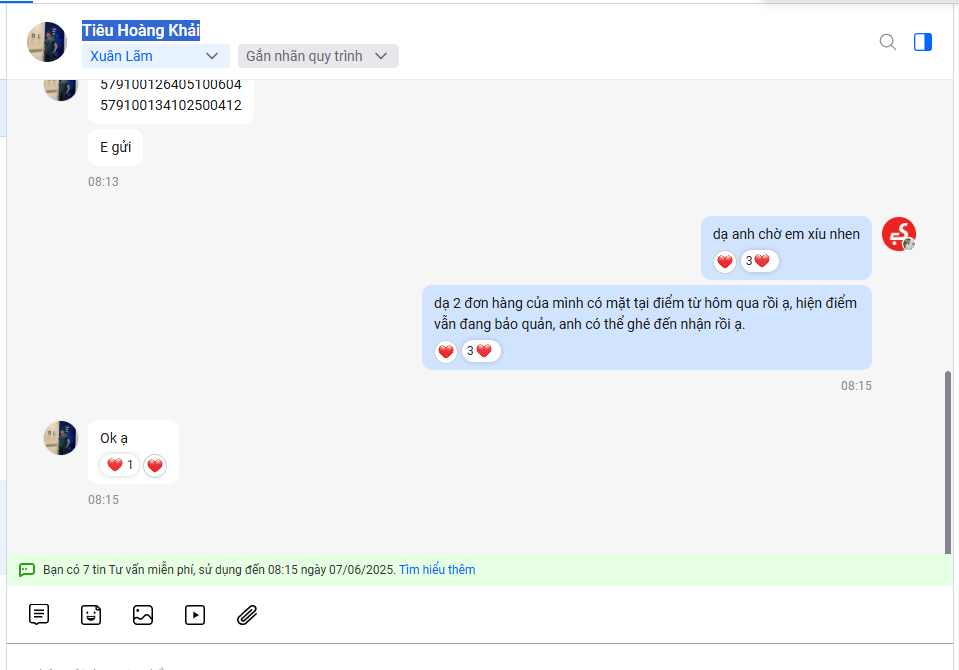
Task: Click the vertical chat scrollbar
Action: [x=948, y=462]
